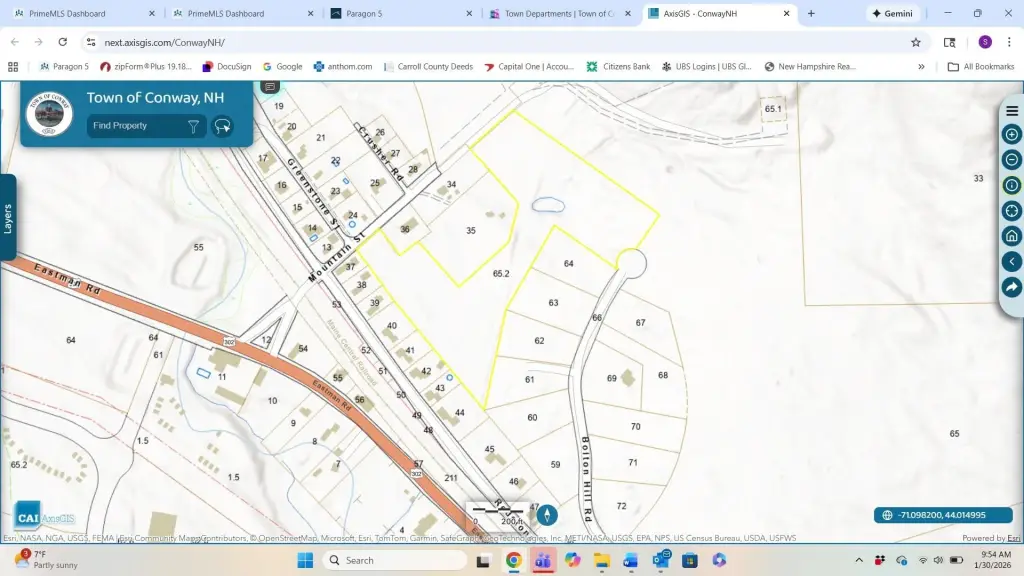Click the compass north arrow icon

point(547,515)
